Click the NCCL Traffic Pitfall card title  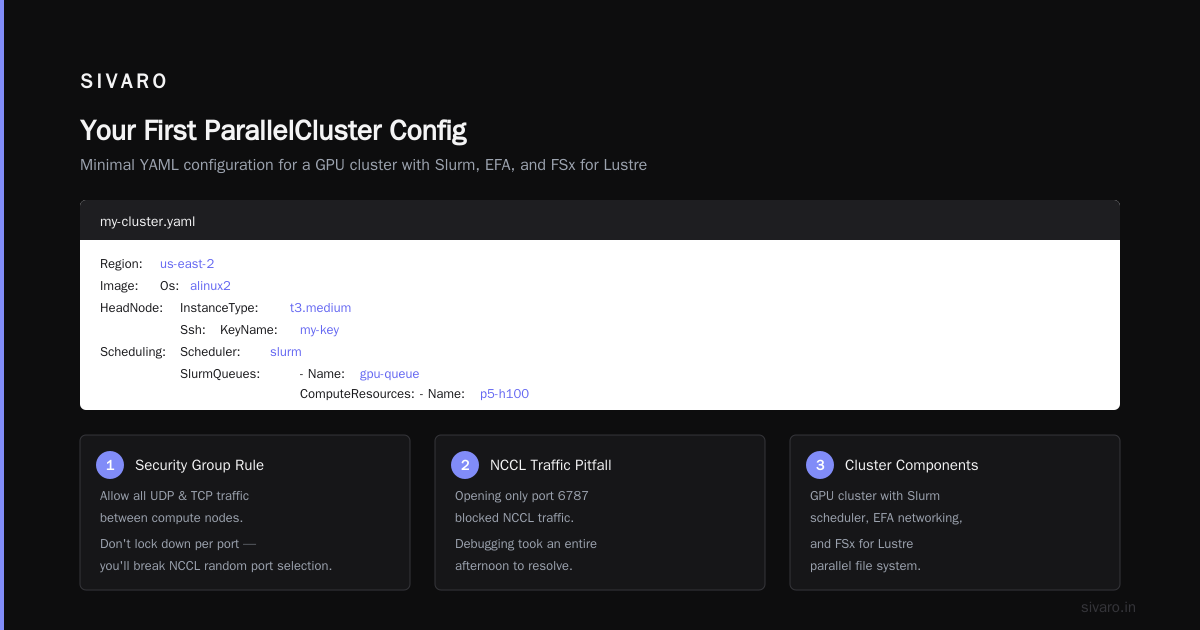point(550,465)
